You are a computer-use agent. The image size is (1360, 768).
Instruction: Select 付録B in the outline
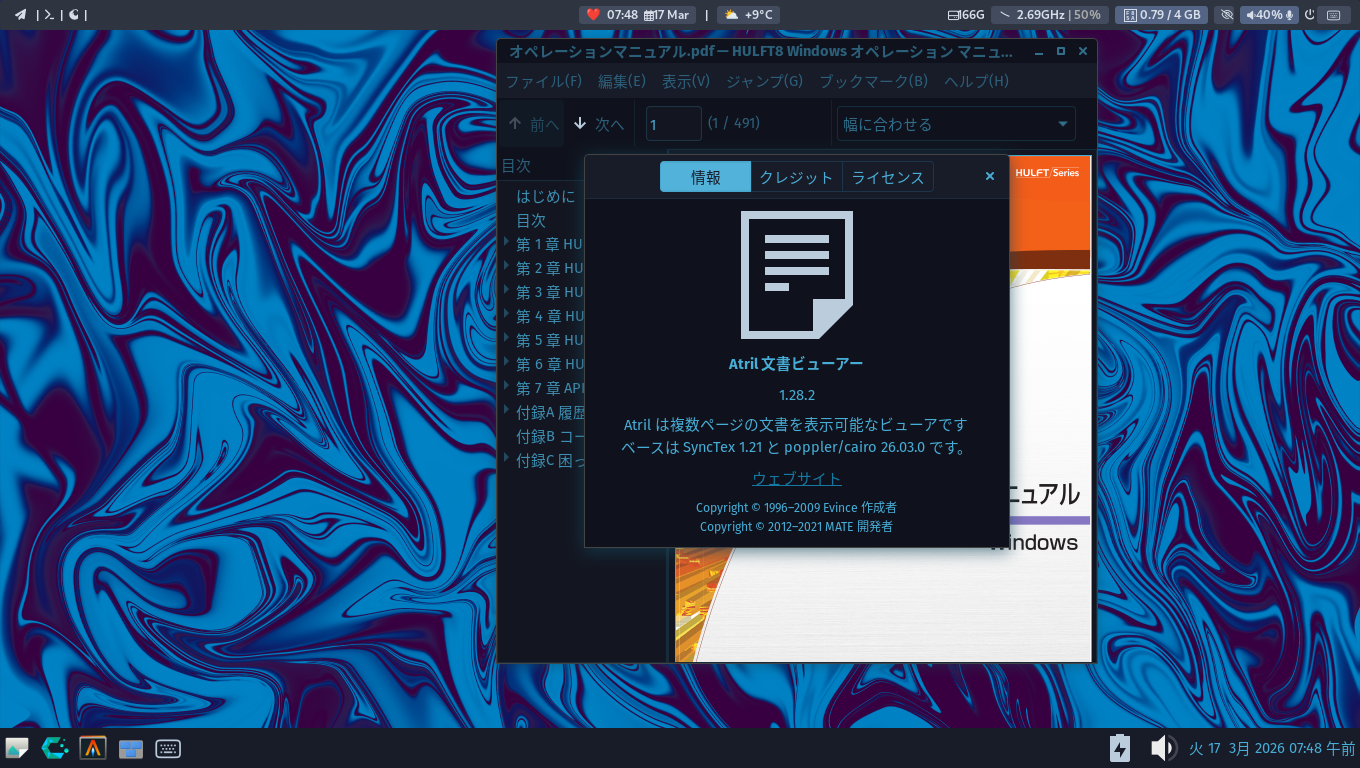tap(550, 436)
